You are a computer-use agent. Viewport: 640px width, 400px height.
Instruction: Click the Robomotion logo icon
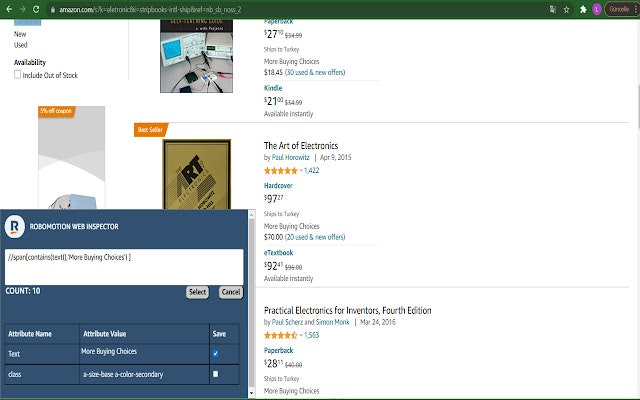[15, 226]
